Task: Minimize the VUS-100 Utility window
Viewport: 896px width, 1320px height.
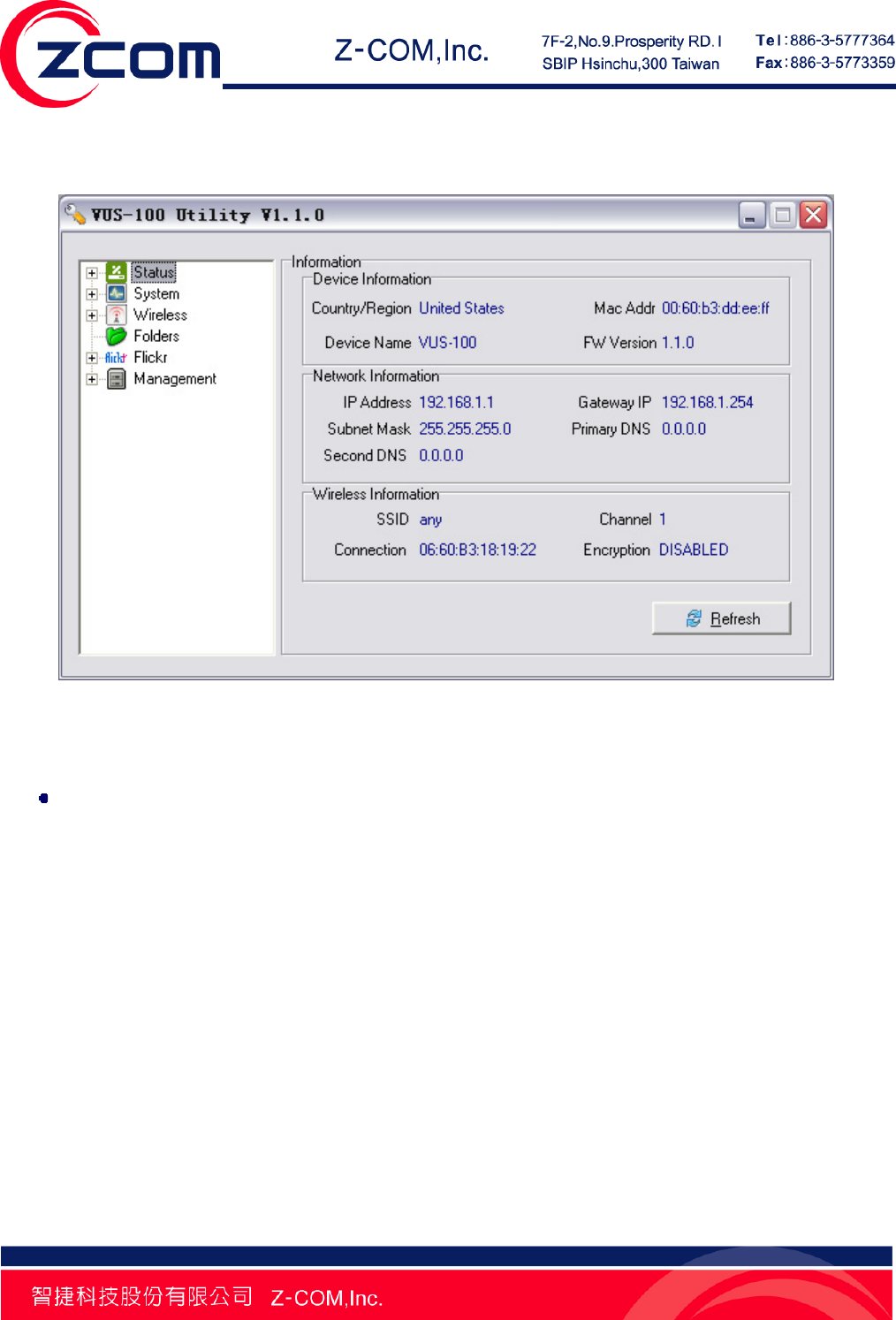Action: coord(752,215)
